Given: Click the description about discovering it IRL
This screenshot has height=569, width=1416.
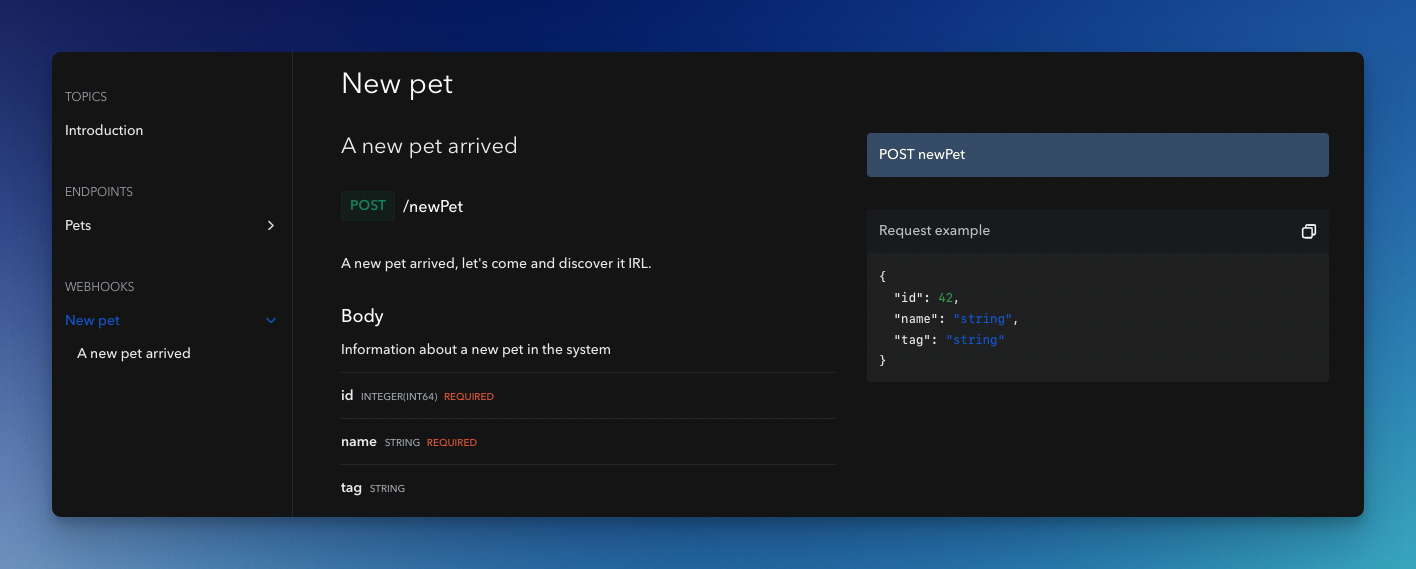Looking at the screenshot, I should (496, 264).
